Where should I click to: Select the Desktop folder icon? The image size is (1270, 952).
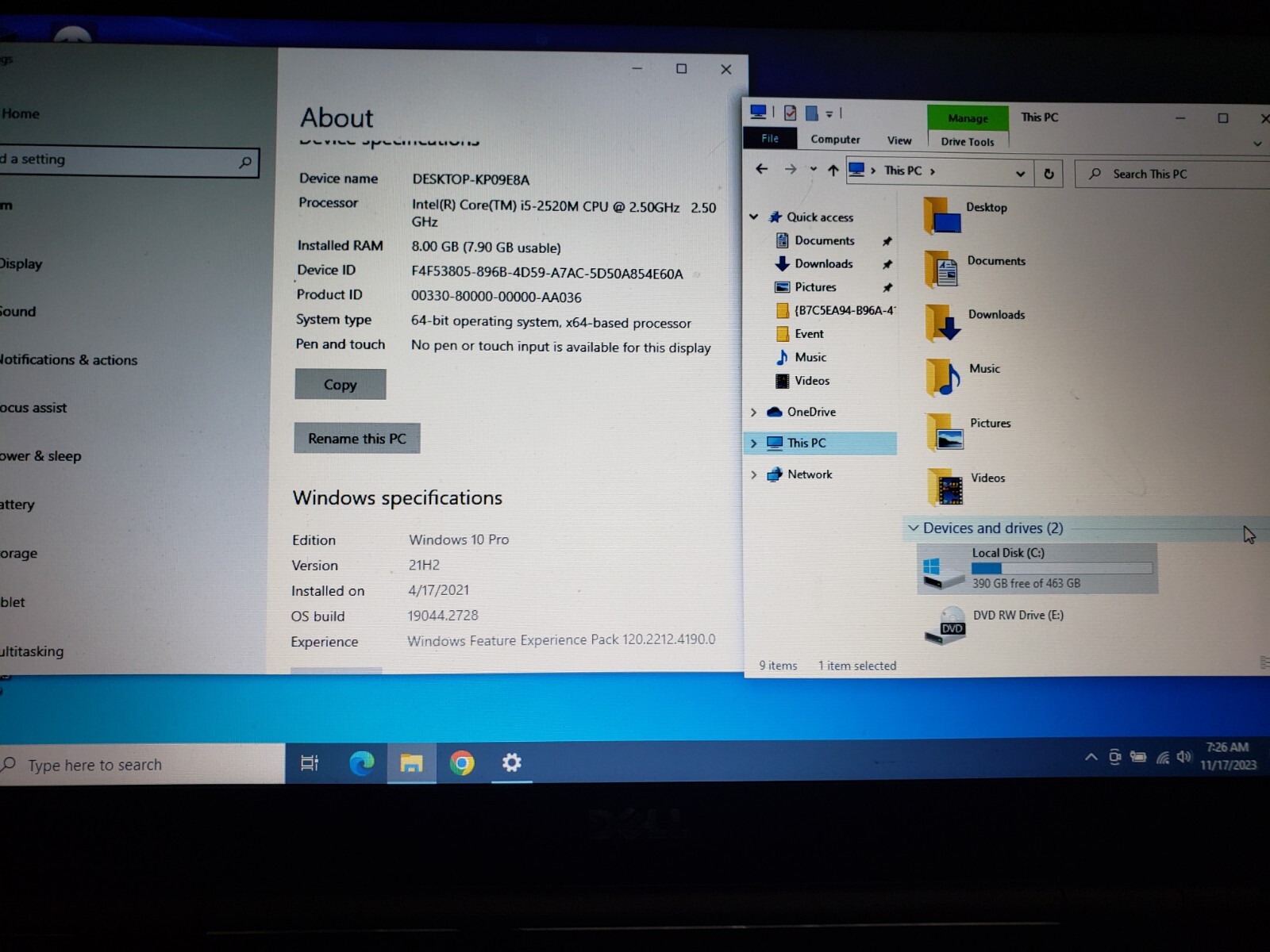942,215
